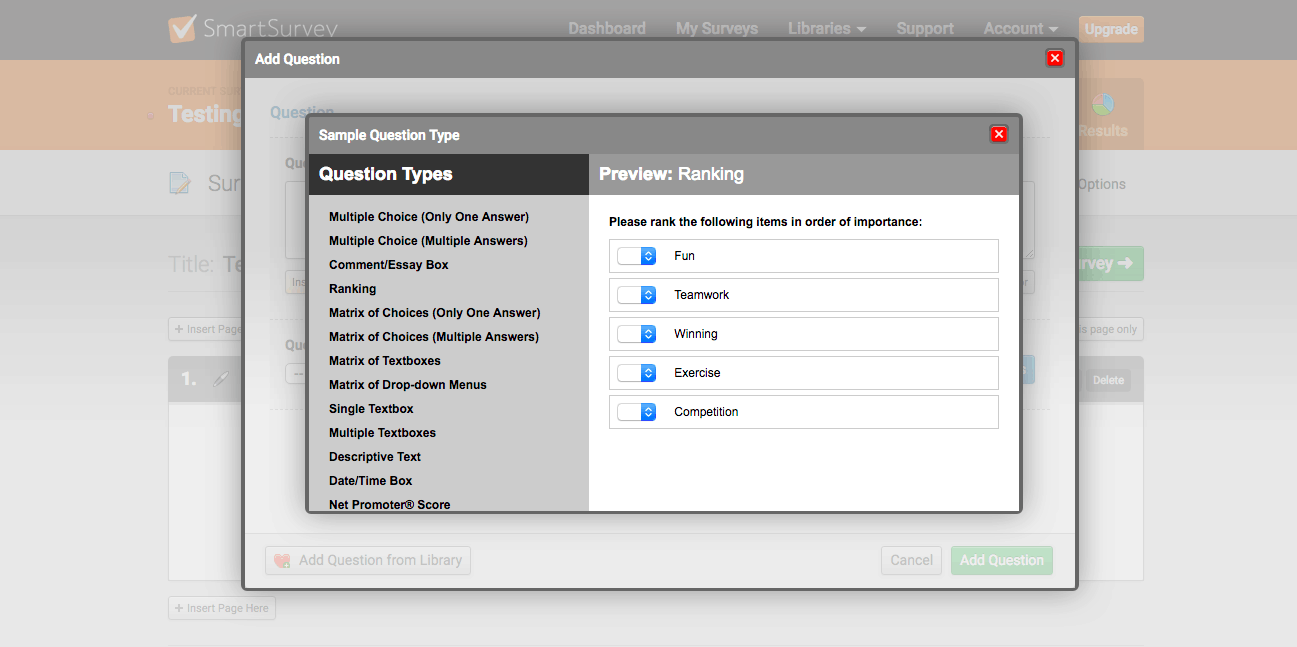Viewport: 1297px width, 647px height.
Task: Select Matrix of Choices (Multiple Answers)
Action: [434, 337]
